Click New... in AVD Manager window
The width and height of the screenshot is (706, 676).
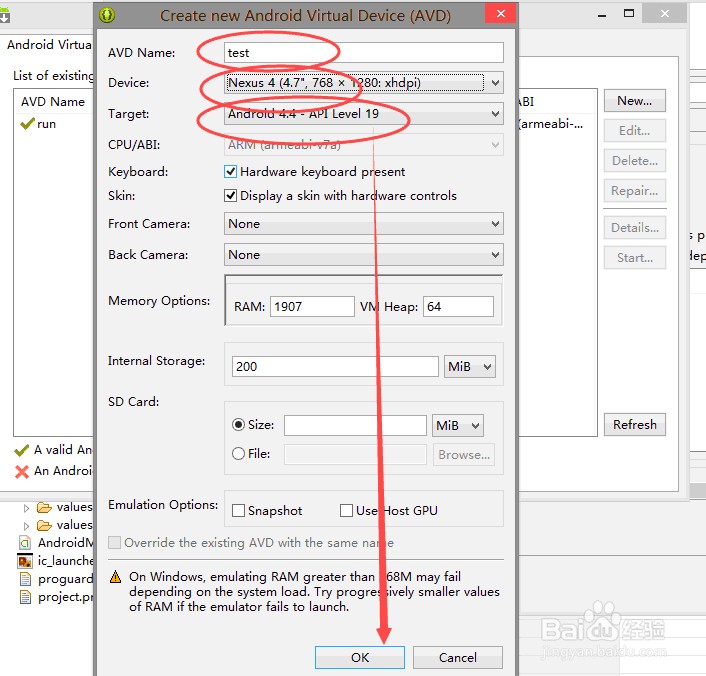point(634,101)
